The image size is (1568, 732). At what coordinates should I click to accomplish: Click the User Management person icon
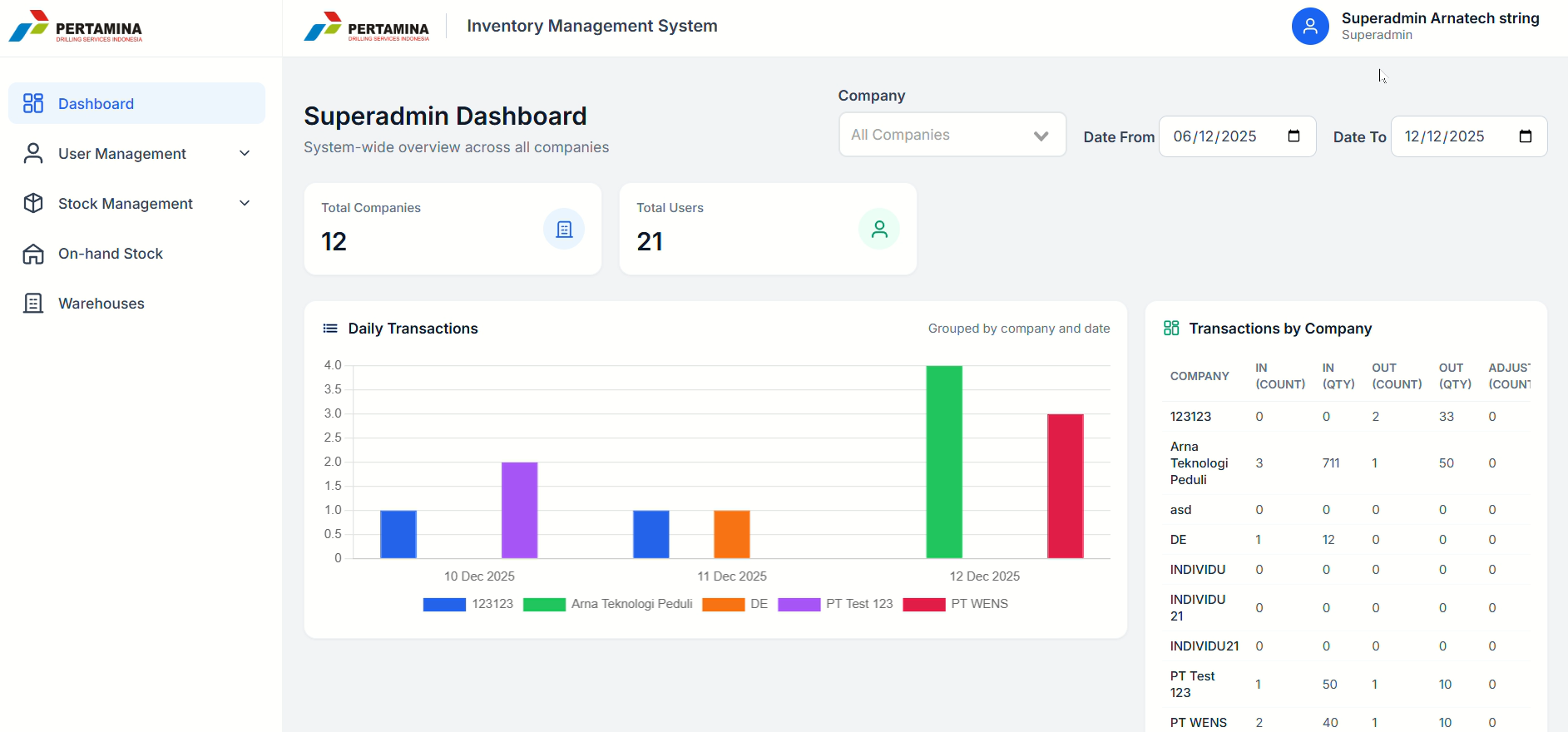[x=33, y=153]
